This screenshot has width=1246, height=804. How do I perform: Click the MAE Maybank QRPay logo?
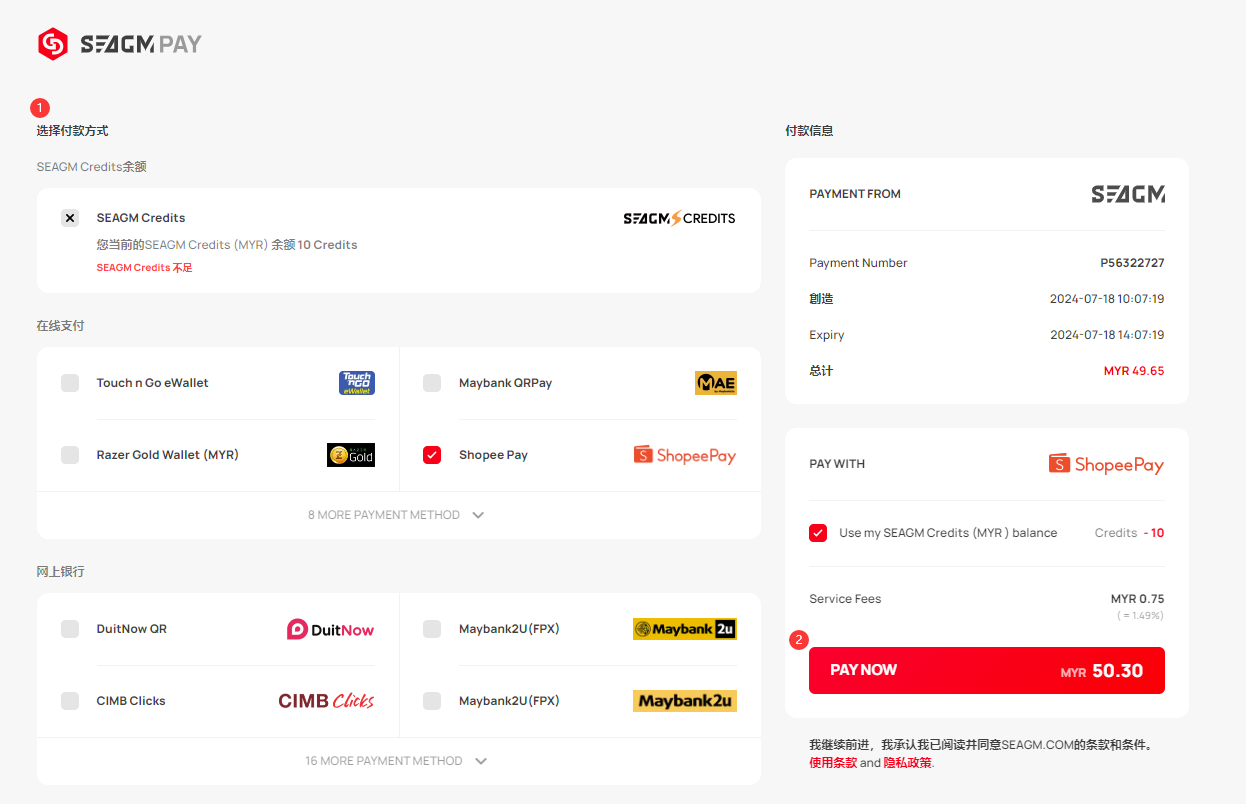(716, 383)
